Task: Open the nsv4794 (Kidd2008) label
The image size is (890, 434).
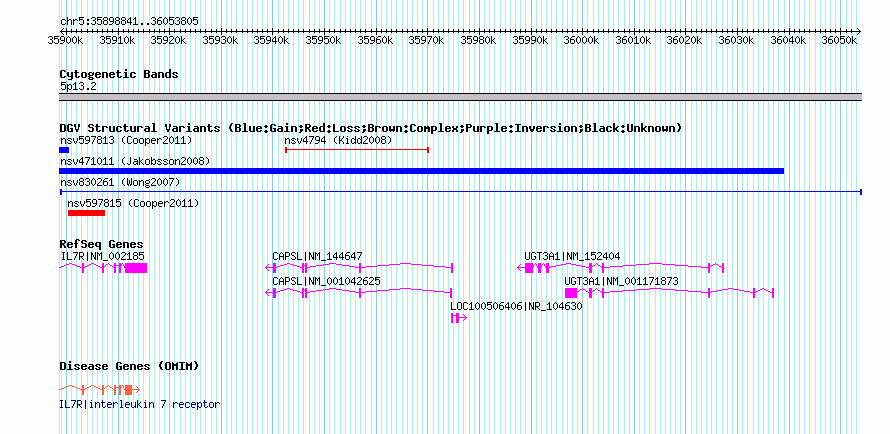Action: pos(338,140)
